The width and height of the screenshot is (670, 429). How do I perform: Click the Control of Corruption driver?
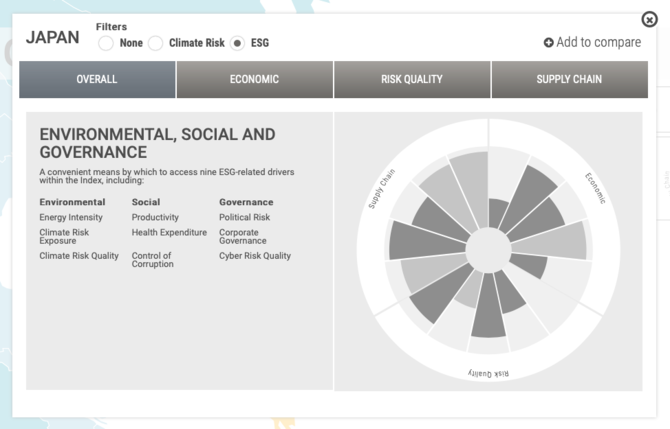click(152, 260)
